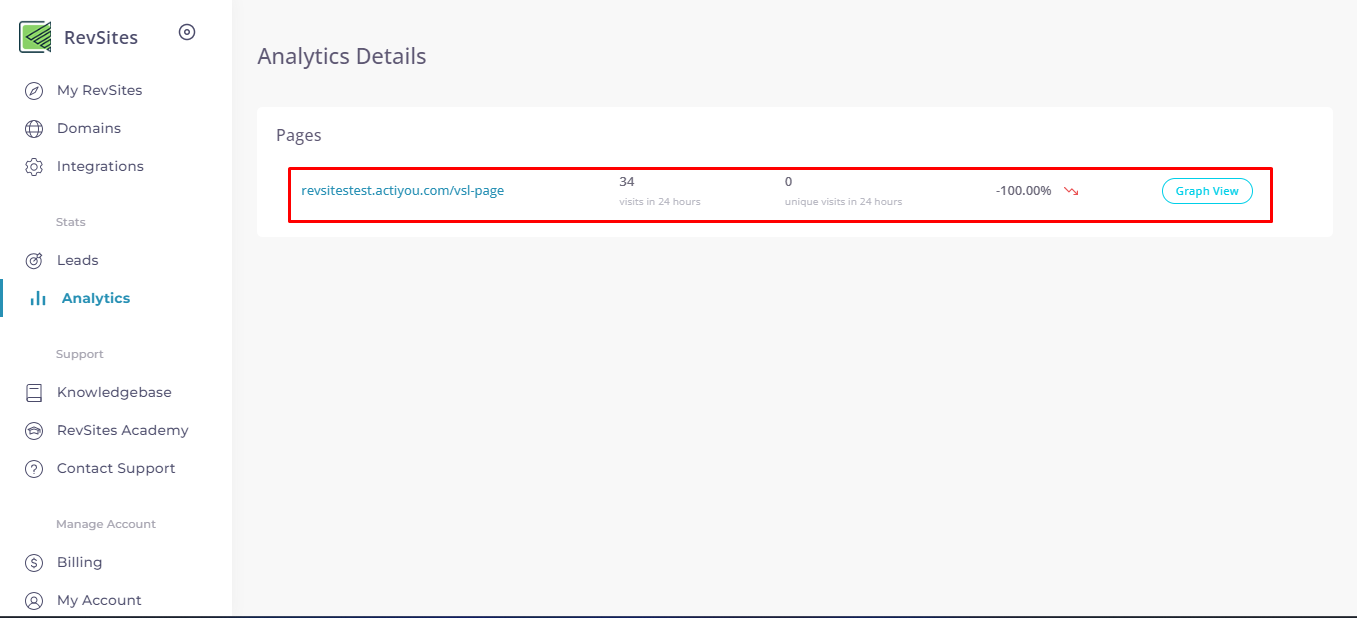
Task: Select the Knowledgebase book icon
Action: [35, 391]
